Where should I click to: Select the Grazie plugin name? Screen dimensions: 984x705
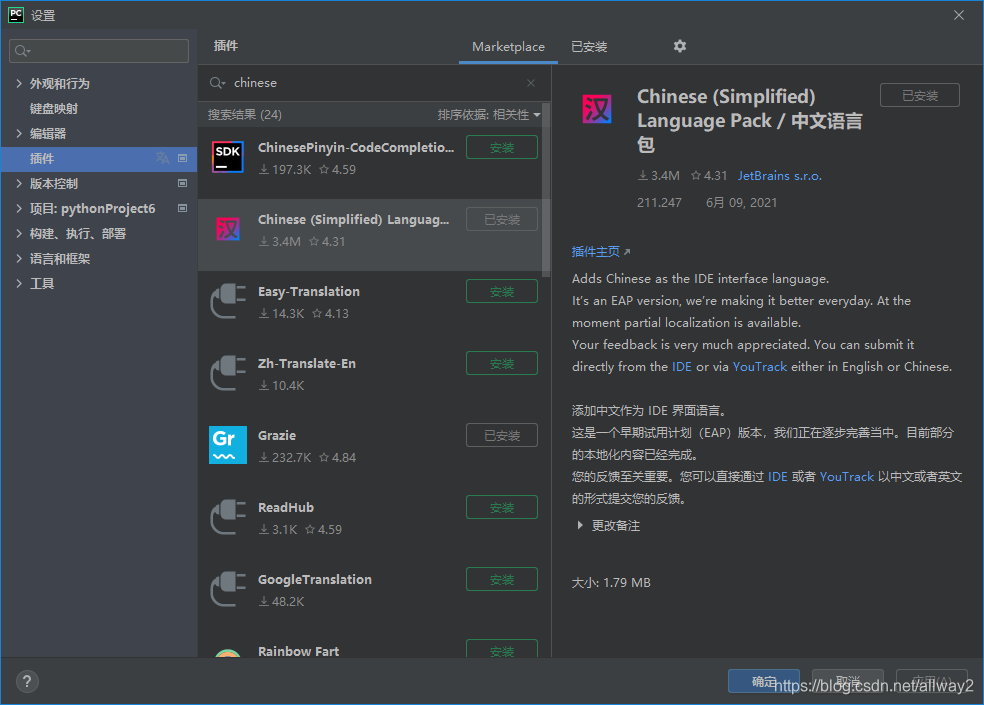(277, 436)
